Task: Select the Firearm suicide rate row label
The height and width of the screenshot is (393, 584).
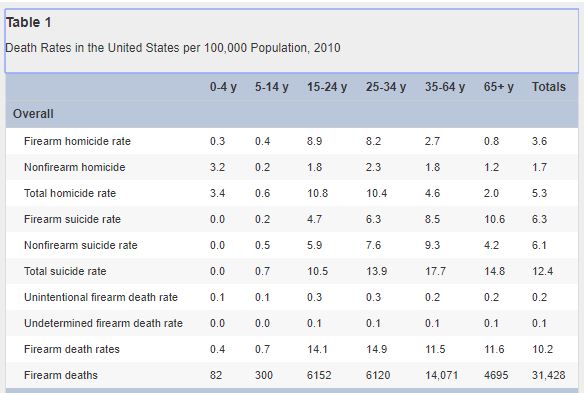Action: pos(72,219)
